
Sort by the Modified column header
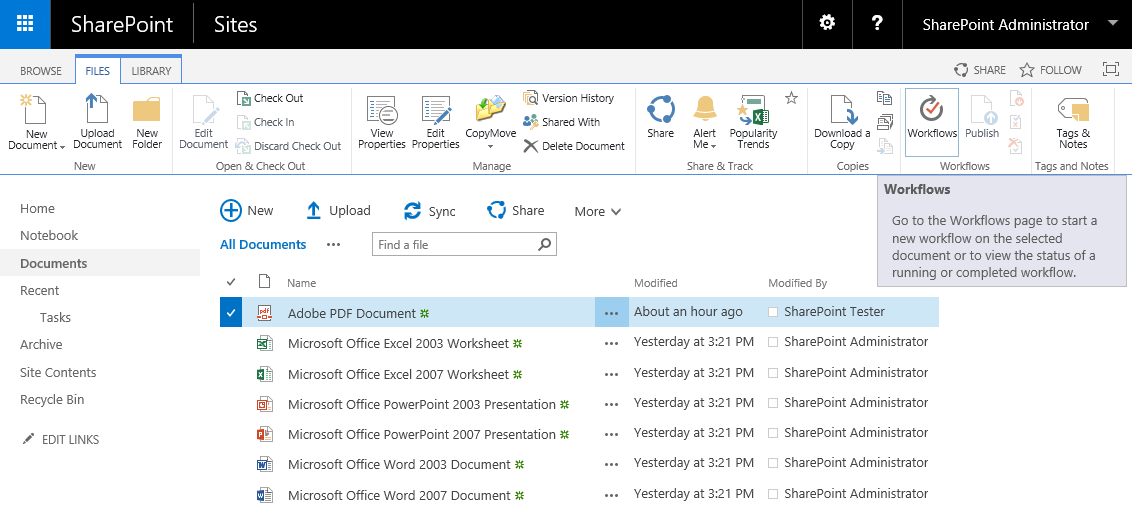[656, 283]
